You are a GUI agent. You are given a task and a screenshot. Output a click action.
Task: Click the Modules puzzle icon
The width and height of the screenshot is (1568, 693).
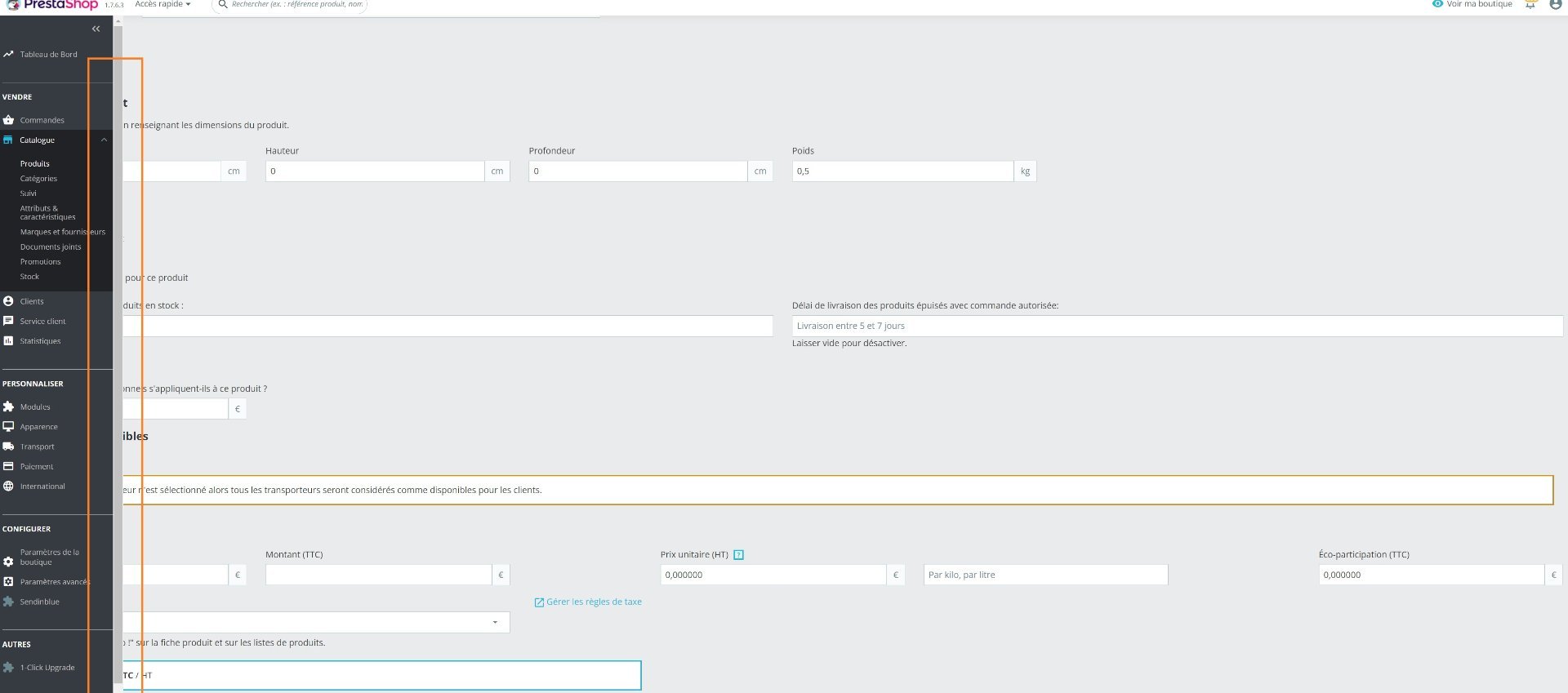point(8,406)
